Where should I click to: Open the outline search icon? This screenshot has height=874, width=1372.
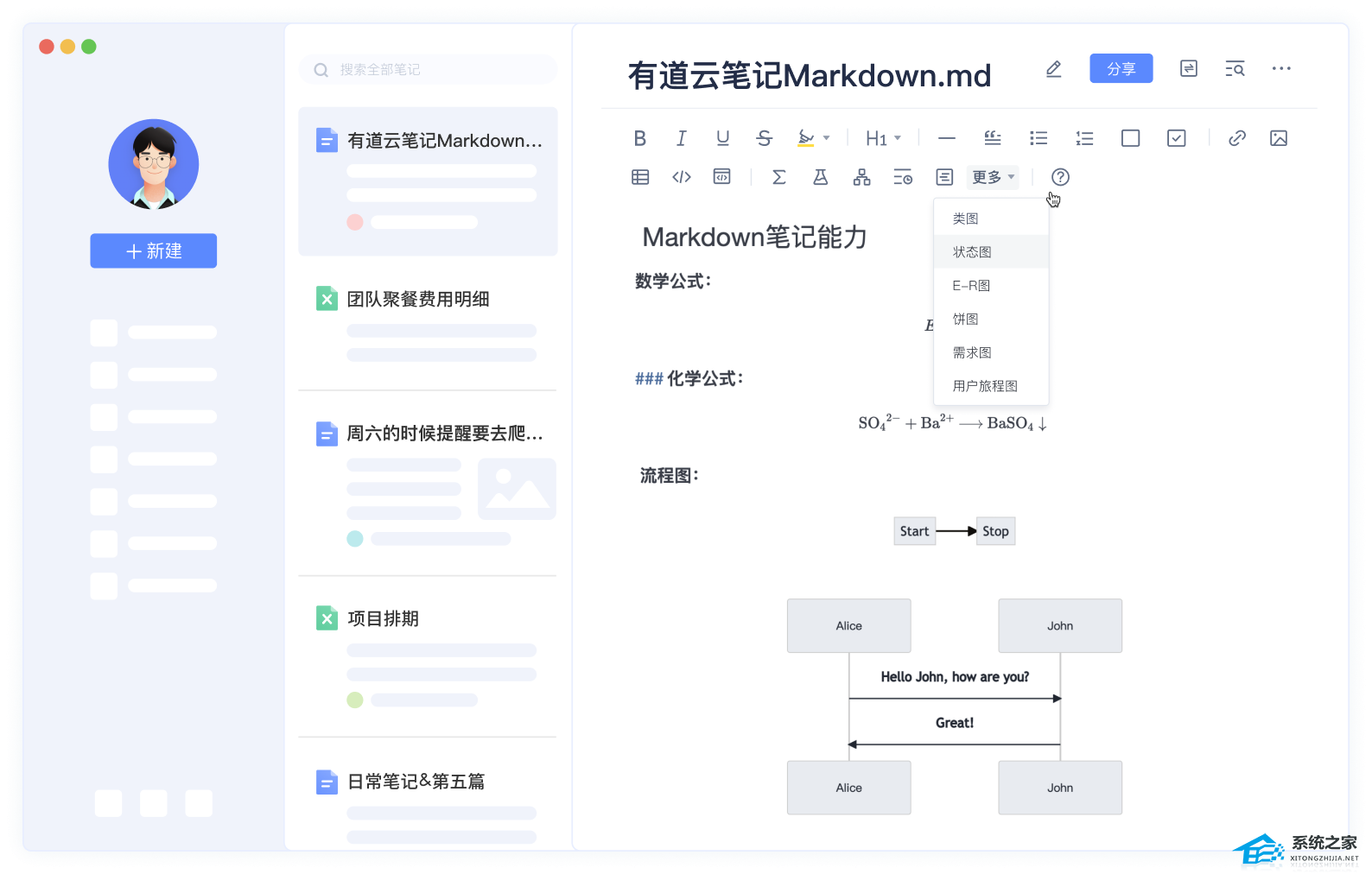[1235, 69]
